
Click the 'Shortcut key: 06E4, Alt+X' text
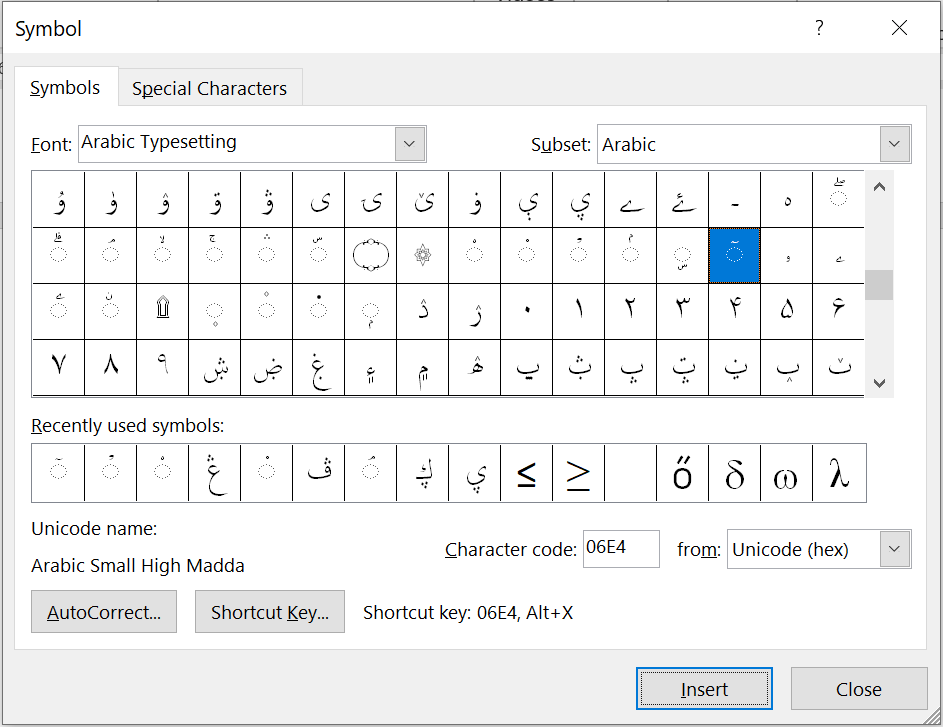coord(468,612)
